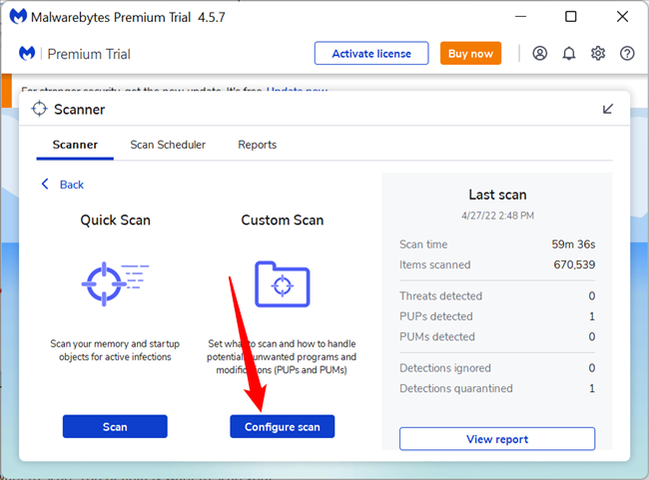Open the notifications bell

point(570,53)
